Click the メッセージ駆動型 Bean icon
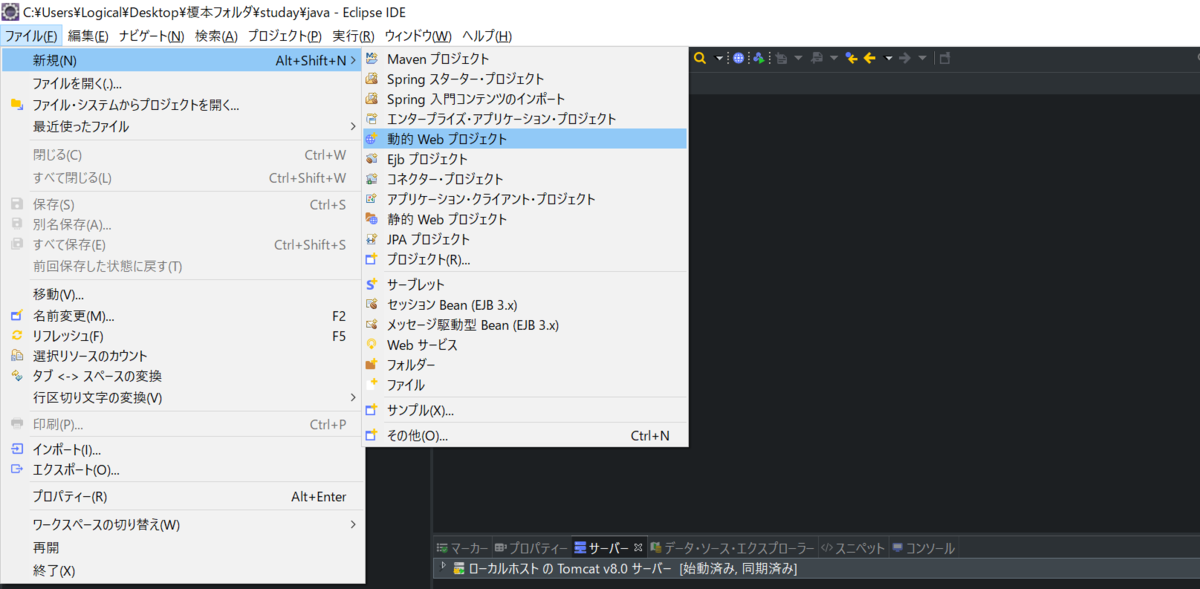 coord(372,325)
